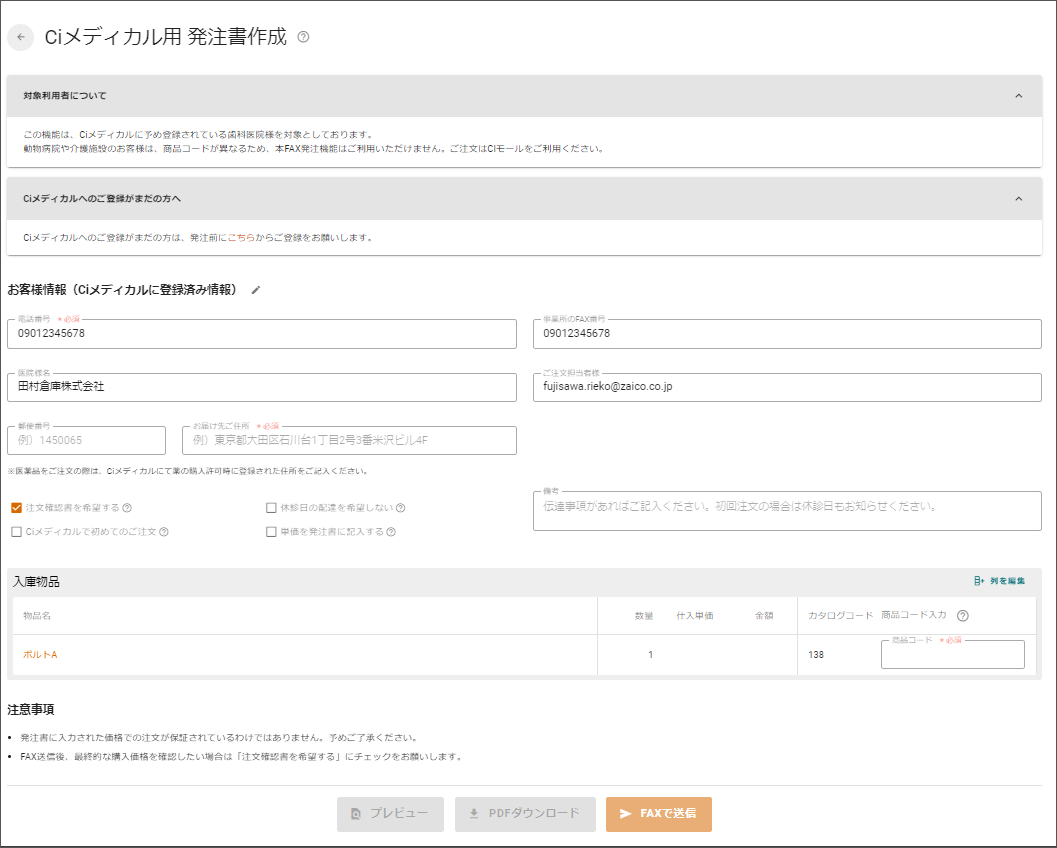Screen dimensions: 1057x848
Task: Select the 医院様名 field
Action: click(262, 387)
